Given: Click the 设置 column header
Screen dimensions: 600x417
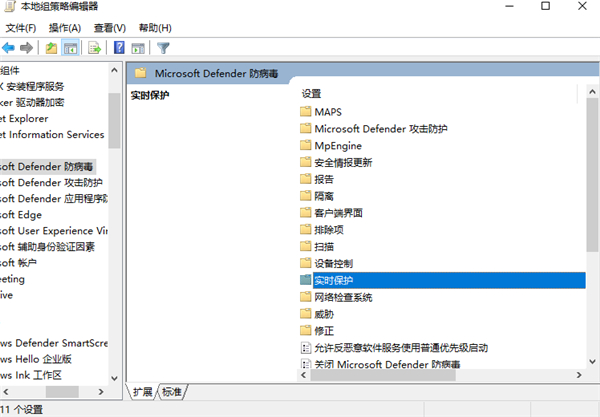Looking at the screenshot, I should point(312,93).
